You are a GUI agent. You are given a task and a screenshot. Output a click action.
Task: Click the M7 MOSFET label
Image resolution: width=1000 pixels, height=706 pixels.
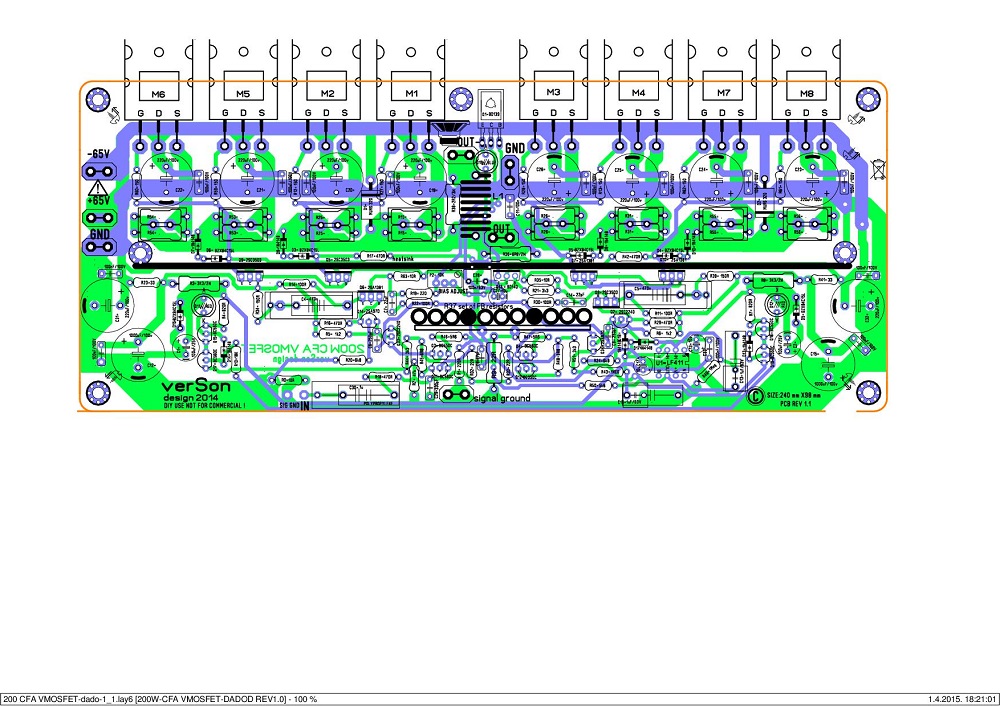[723, 93]
